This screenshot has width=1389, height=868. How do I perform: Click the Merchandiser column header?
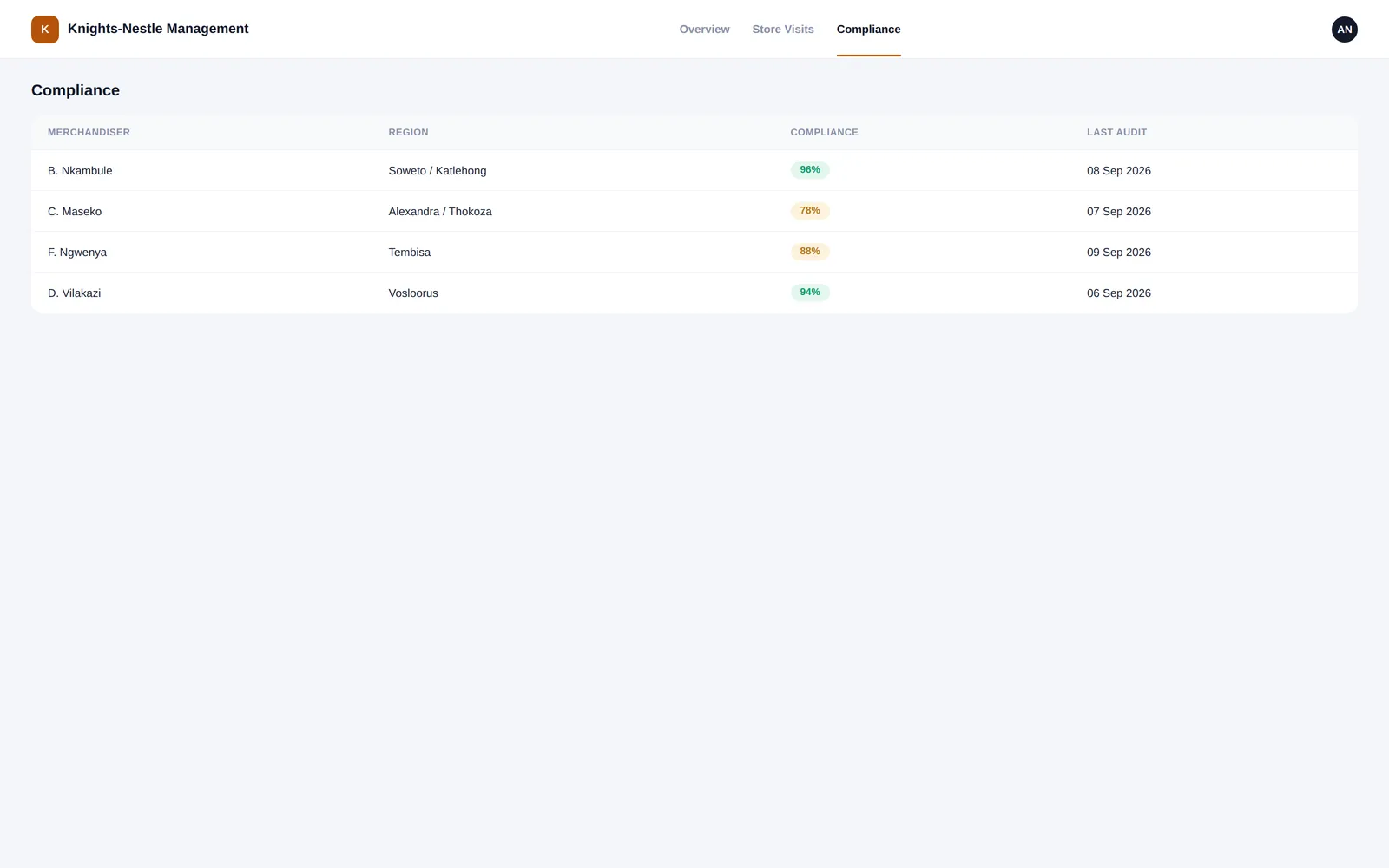point(89,132)
